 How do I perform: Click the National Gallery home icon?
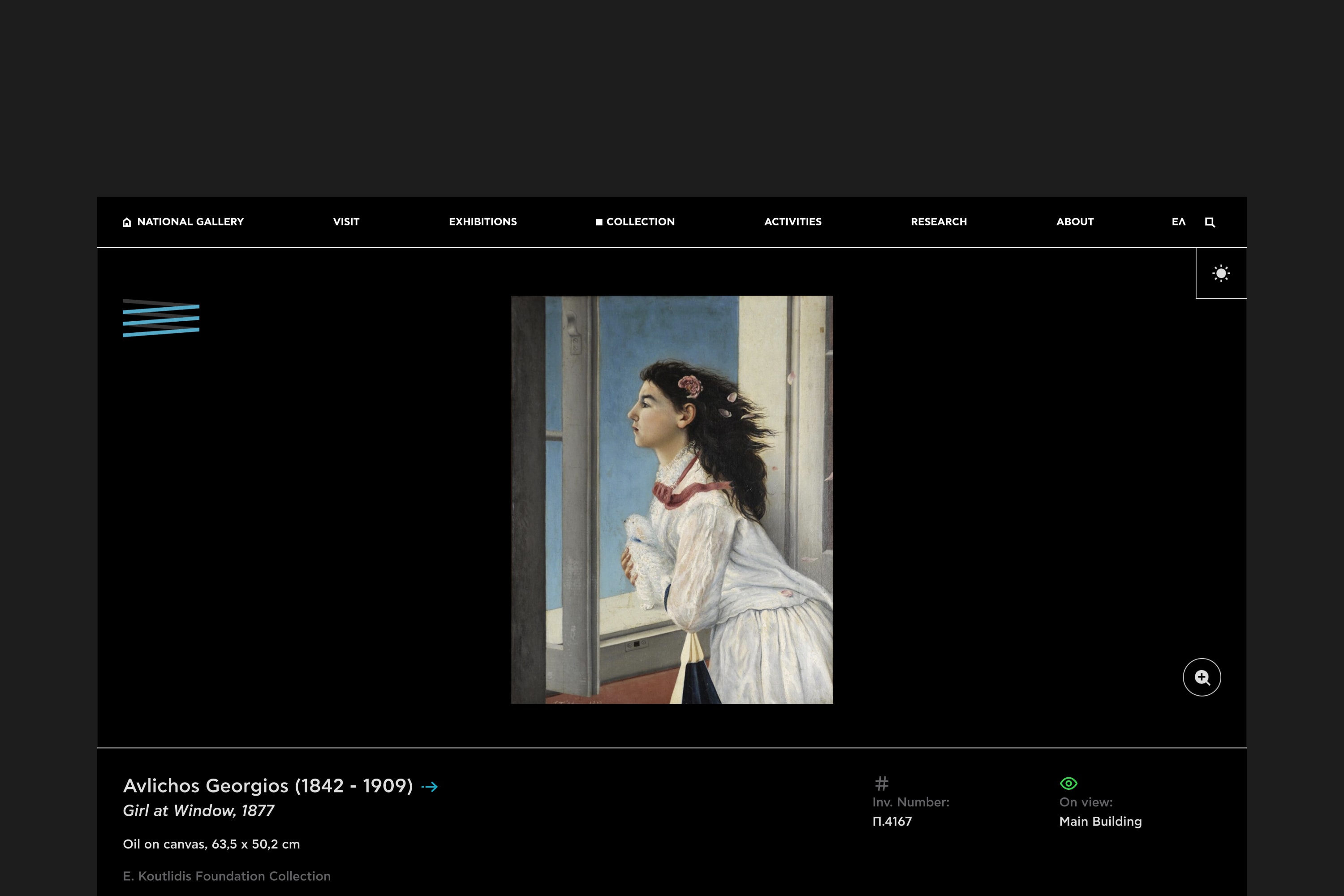pyautogui.click(x=127, y=222)
